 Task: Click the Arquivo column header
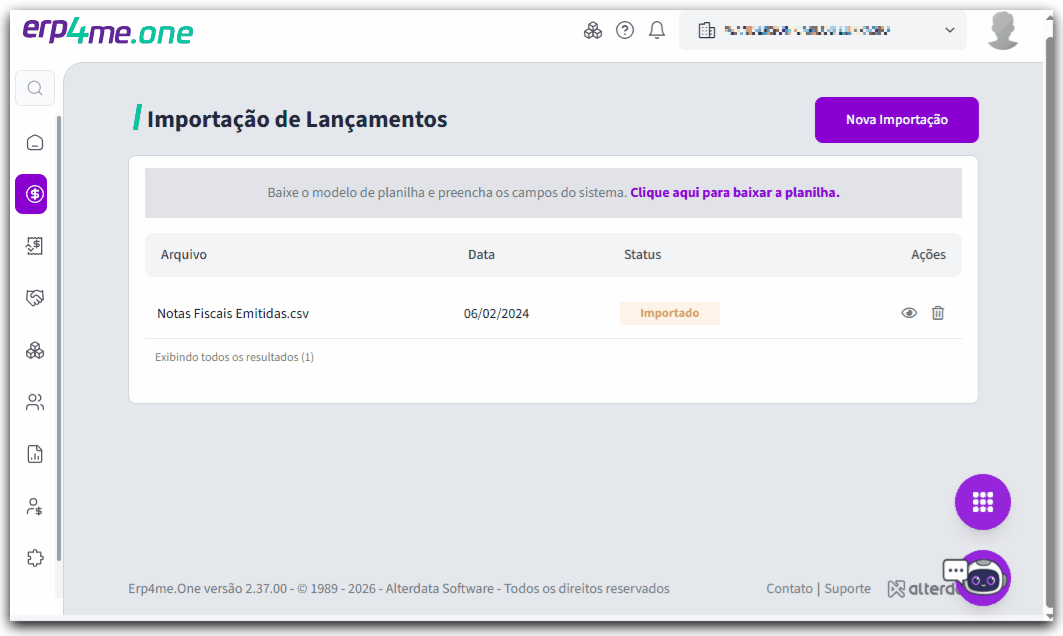click(184, 254)
